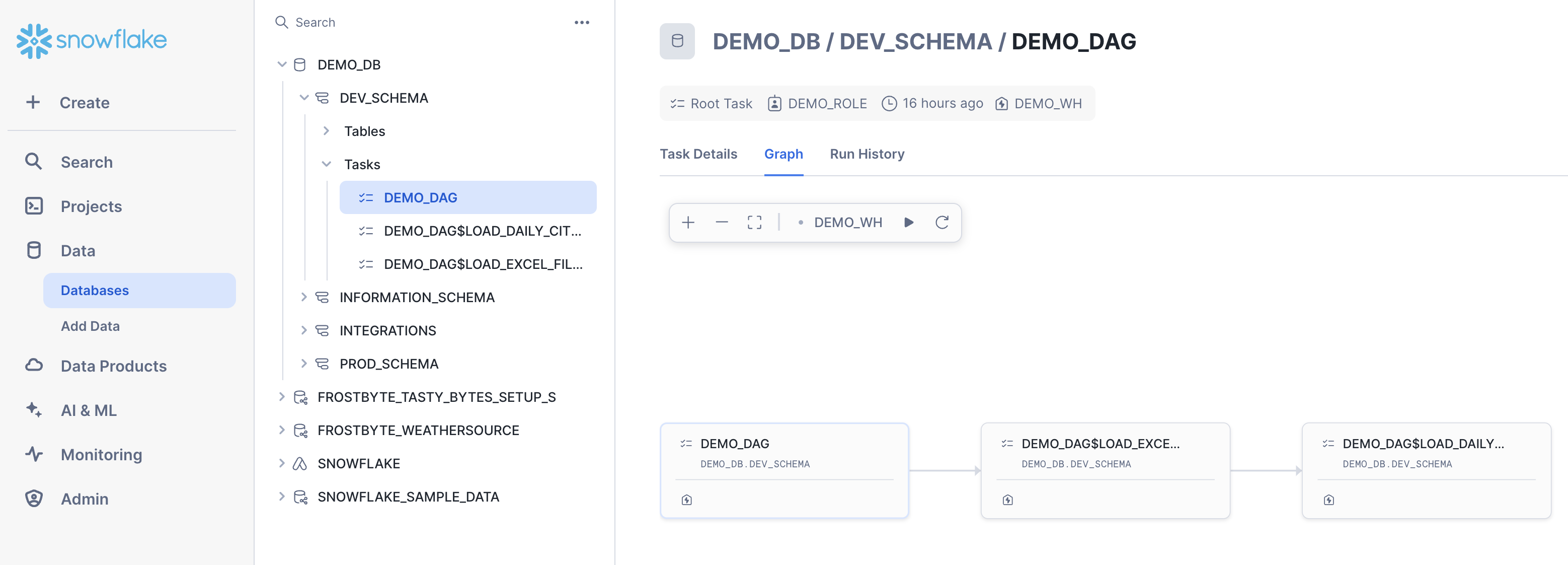This screenshot has width=1568, height=565.
Task: Click the INFORMATION_SCHEMA tree label
Action: (417, 297)
